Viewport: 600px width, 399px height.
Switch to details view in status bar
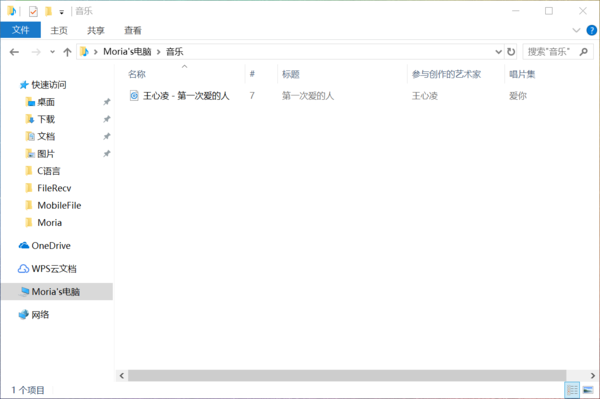[572, 390]
